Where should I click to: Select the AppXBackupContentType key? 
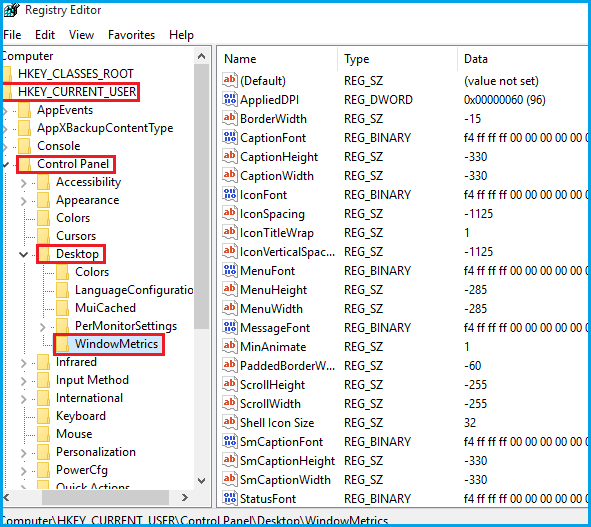coord(105,128)
